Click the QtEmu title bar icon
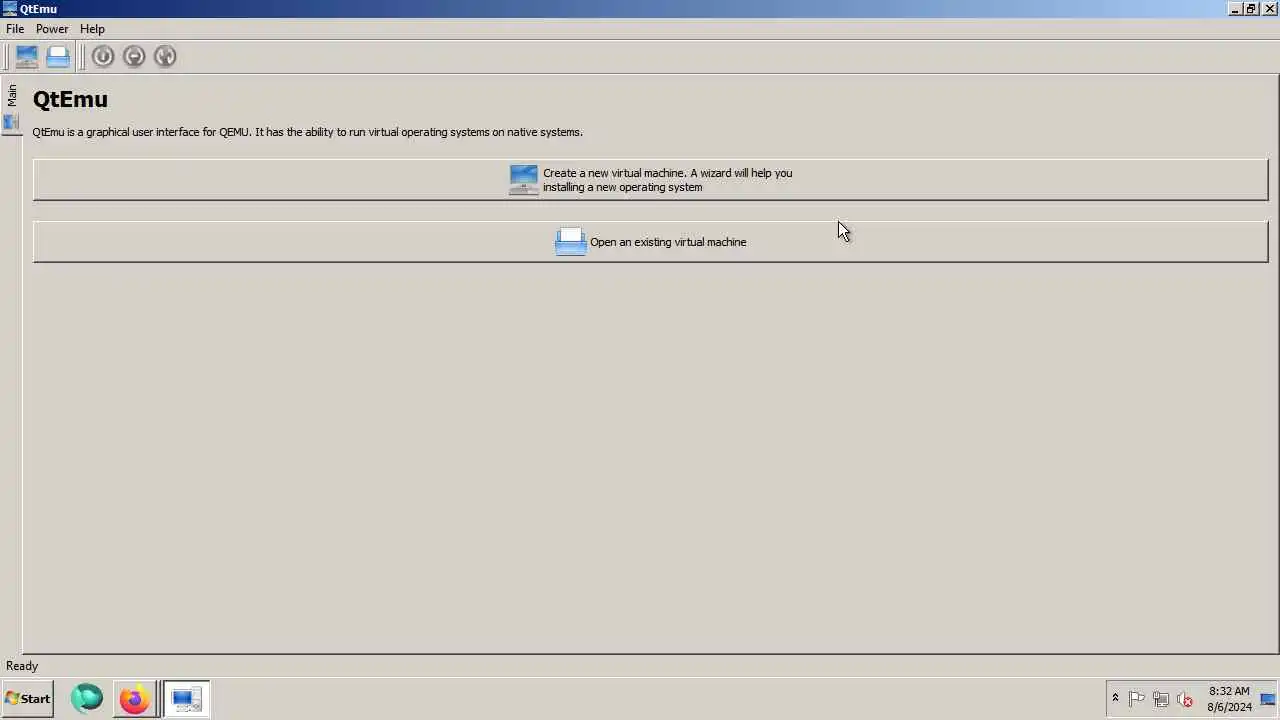This screenshot has height=720, width=1280. [x=10, y=9]
